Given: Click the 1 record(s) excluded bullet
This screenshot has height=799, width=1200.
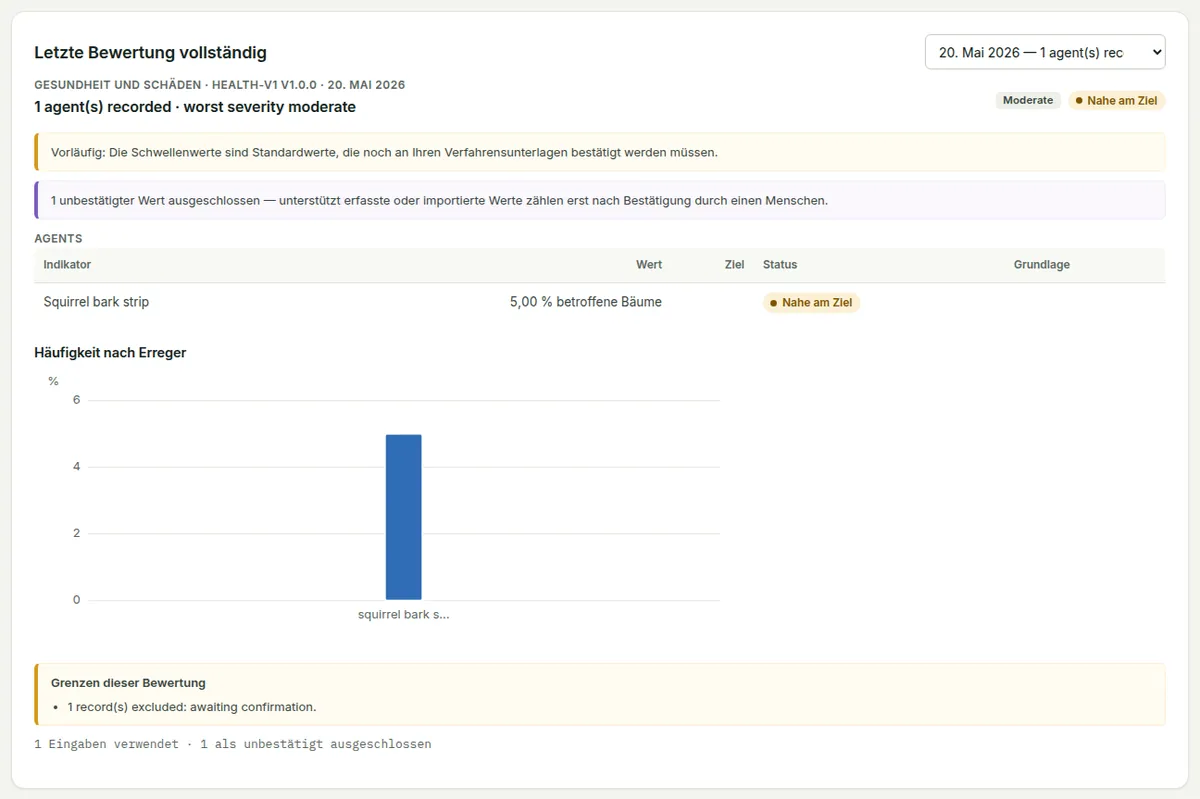Looking at the screenshot, I should 192,707.
